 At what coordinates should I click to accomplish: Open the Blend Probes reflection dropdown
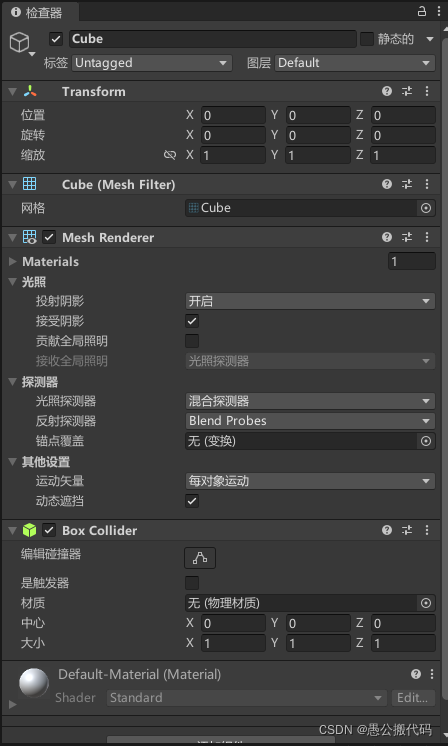pos(310,421)
